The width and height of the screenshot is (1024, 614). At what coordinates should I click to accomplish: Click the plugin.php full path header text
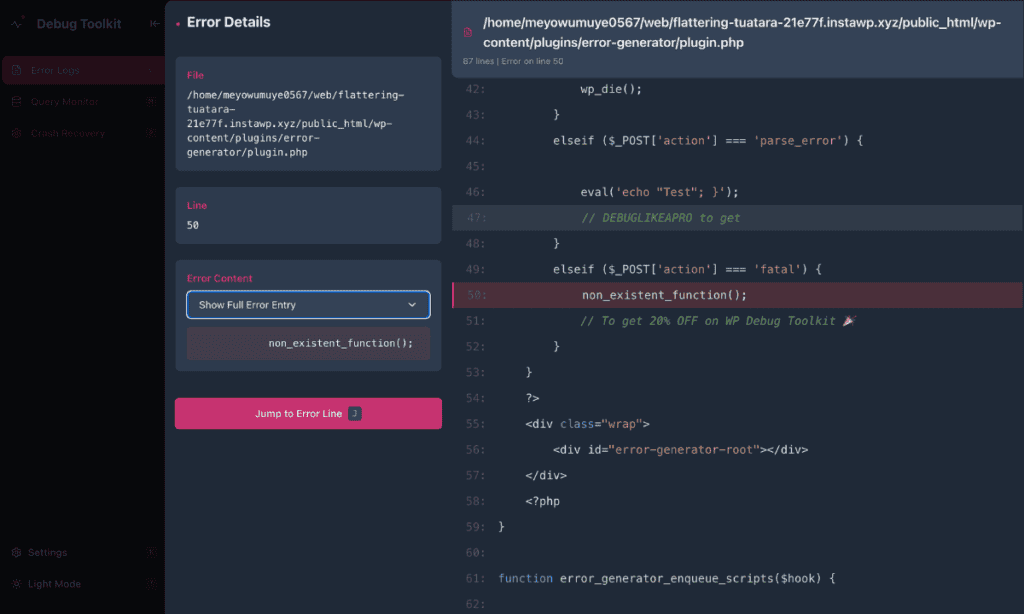click(x=742, y=33)
